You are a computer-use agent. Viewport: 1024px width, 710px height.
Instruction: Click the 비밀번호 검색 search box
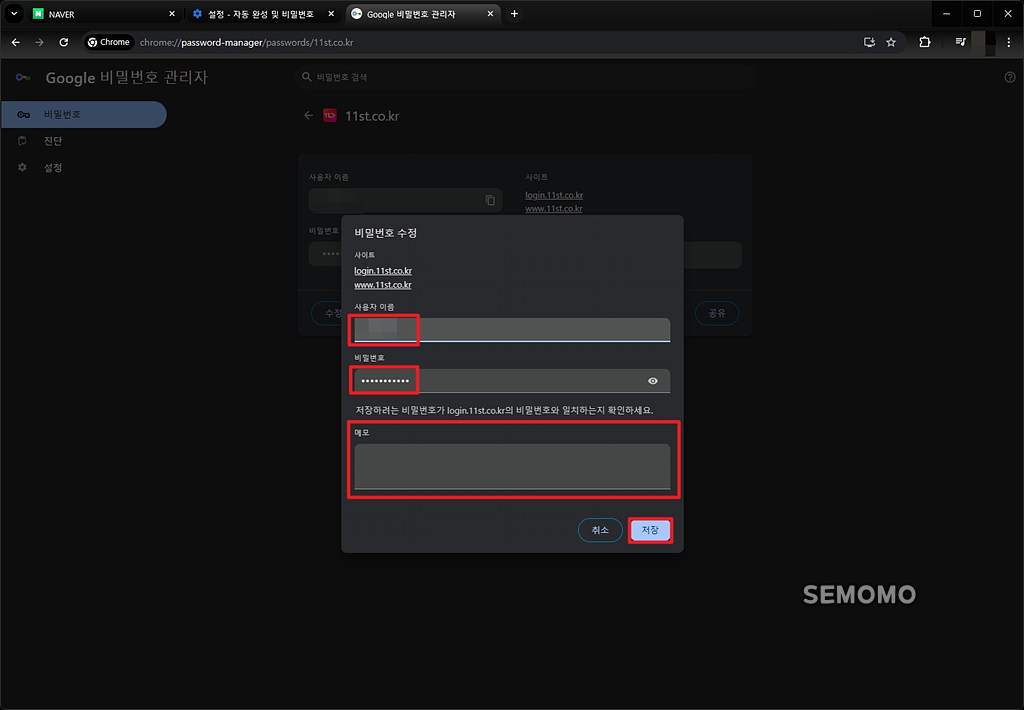click(x=524, y=77)
